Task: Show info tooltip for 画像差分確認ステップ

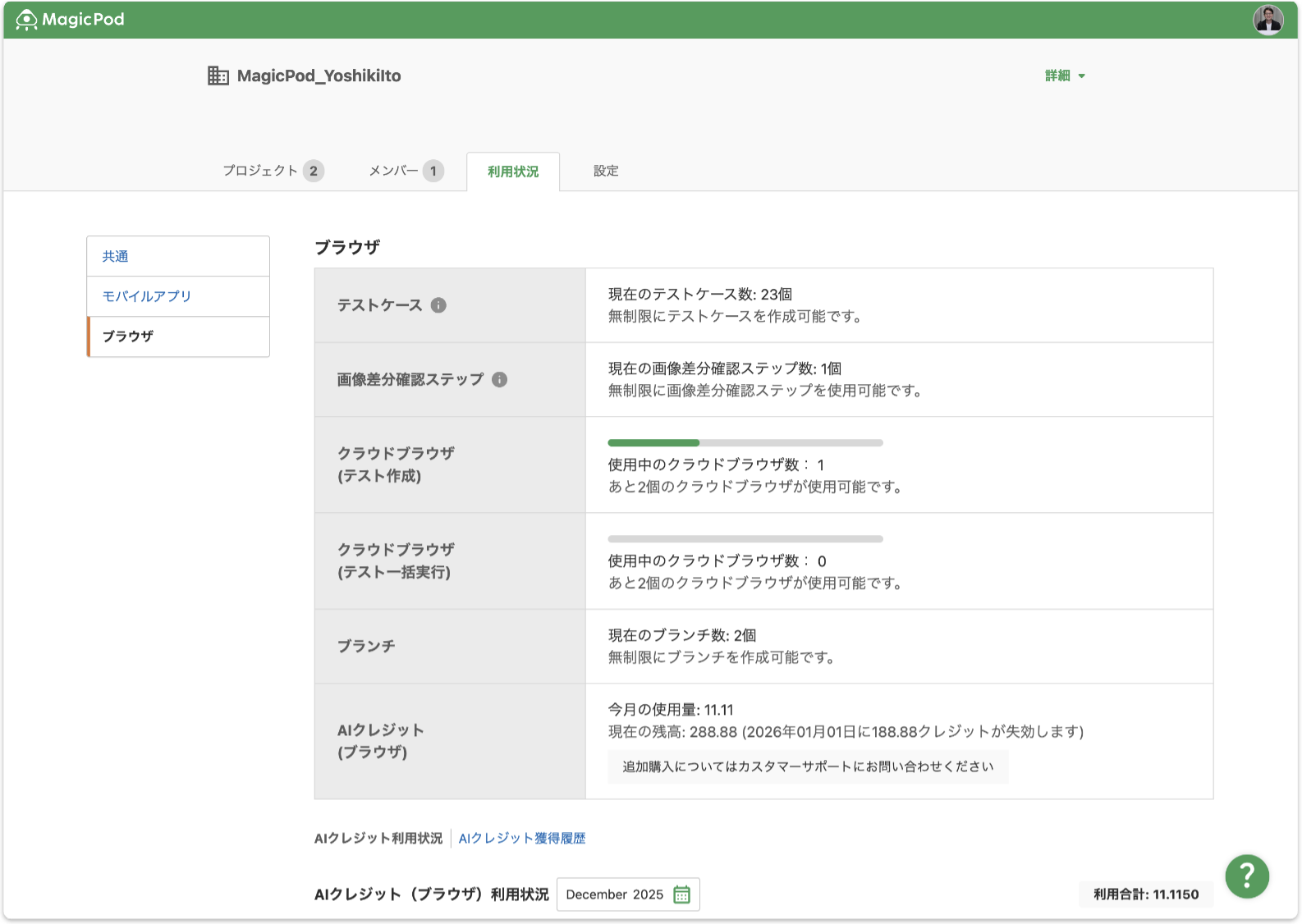Action: click(499, 379)
